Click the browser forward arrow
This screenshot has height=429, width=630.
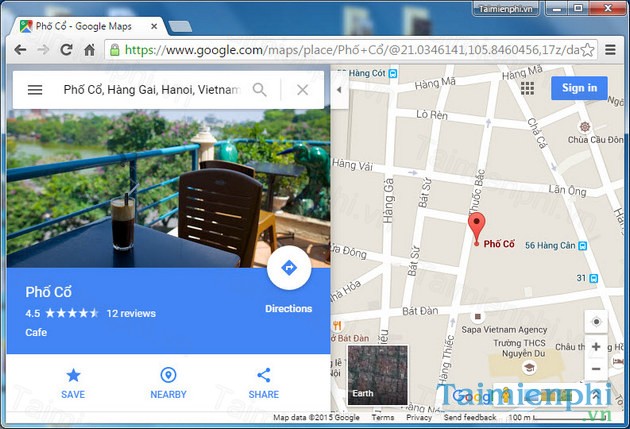click(43, 50)
